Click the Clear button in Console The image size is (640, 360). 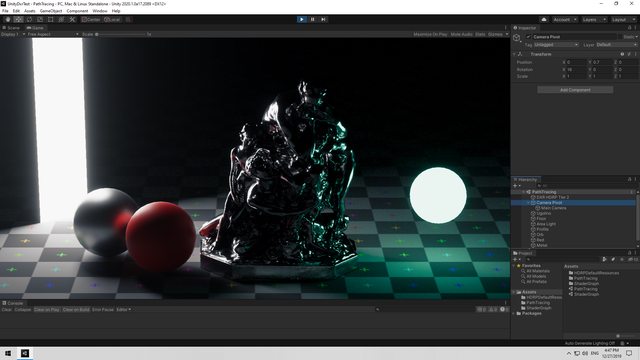(x=7, y=309)
